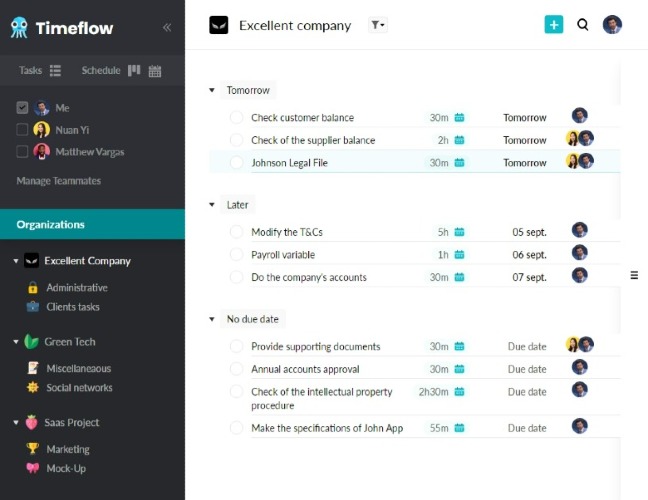The height and width of the screenshot is (500, 648).
Task: Collapse the Saas Project tree arrow
Action: (16, 422)
